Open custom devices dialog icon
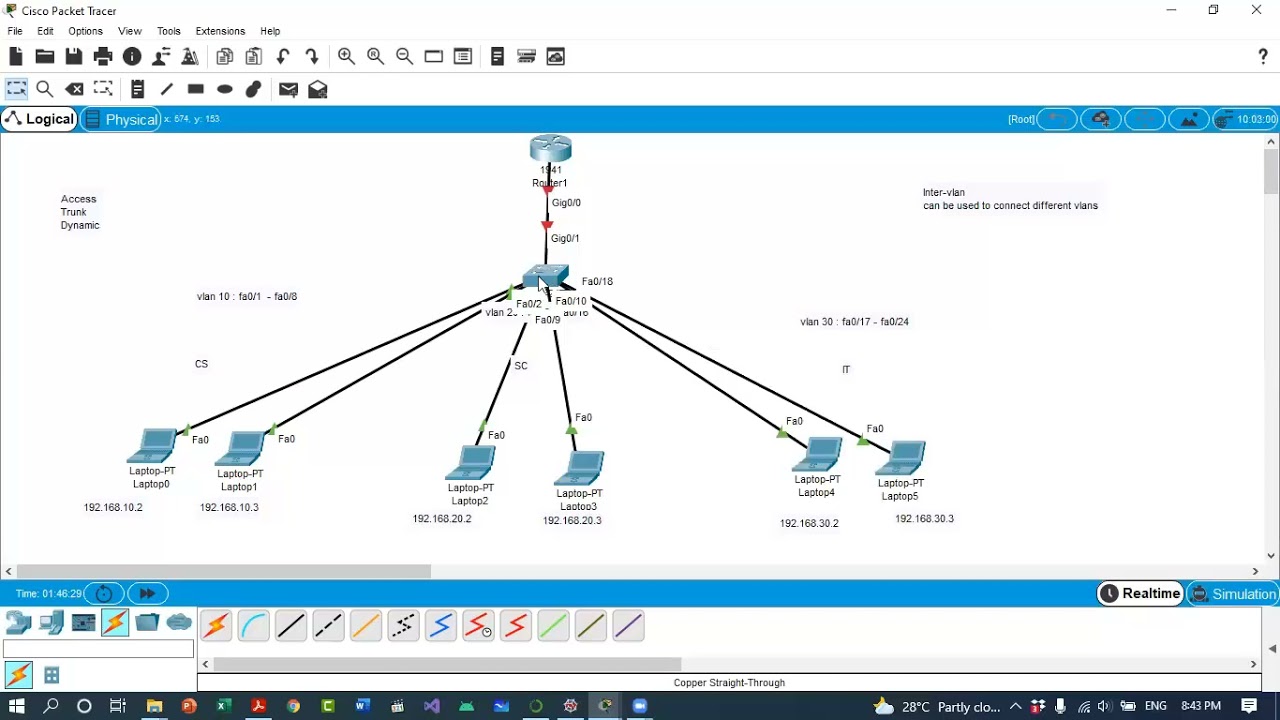 point(462,57)
